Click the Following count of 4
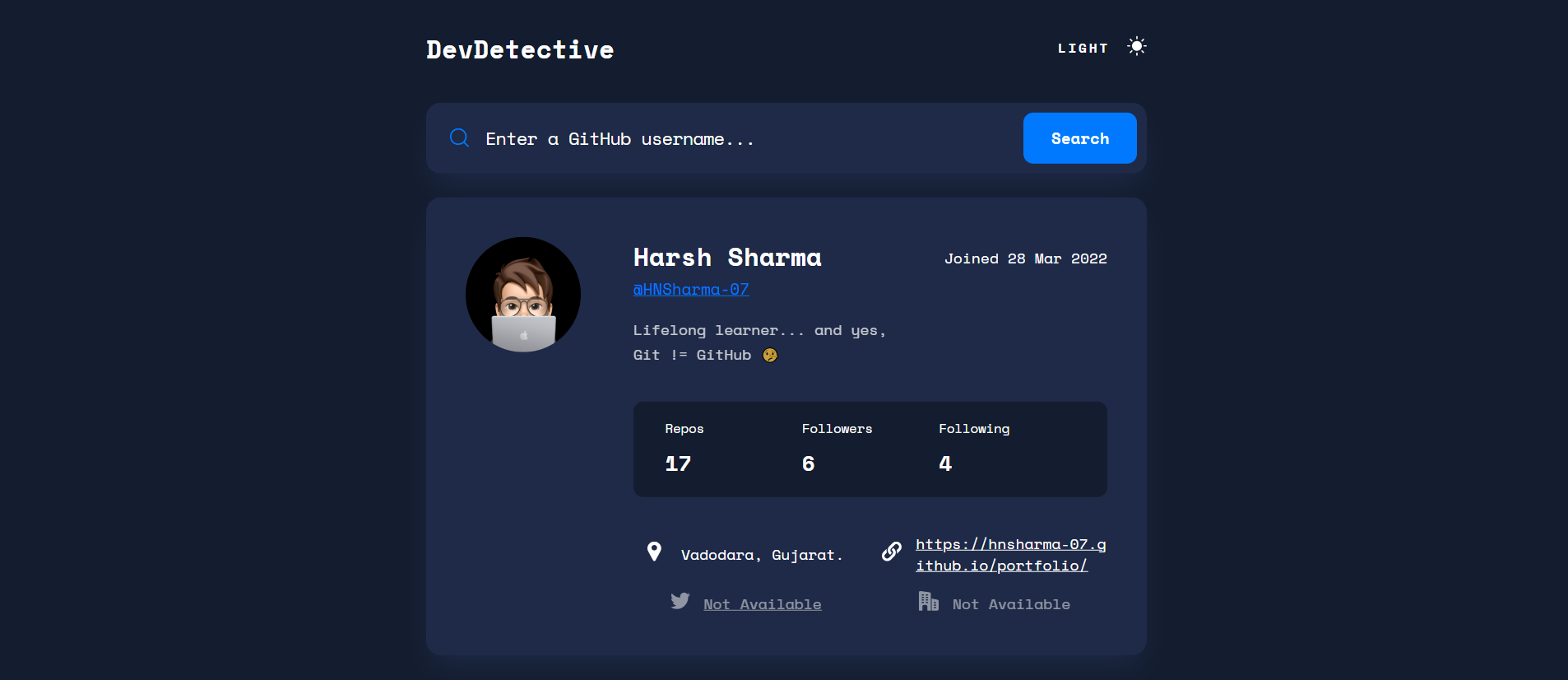 point(945,464)
